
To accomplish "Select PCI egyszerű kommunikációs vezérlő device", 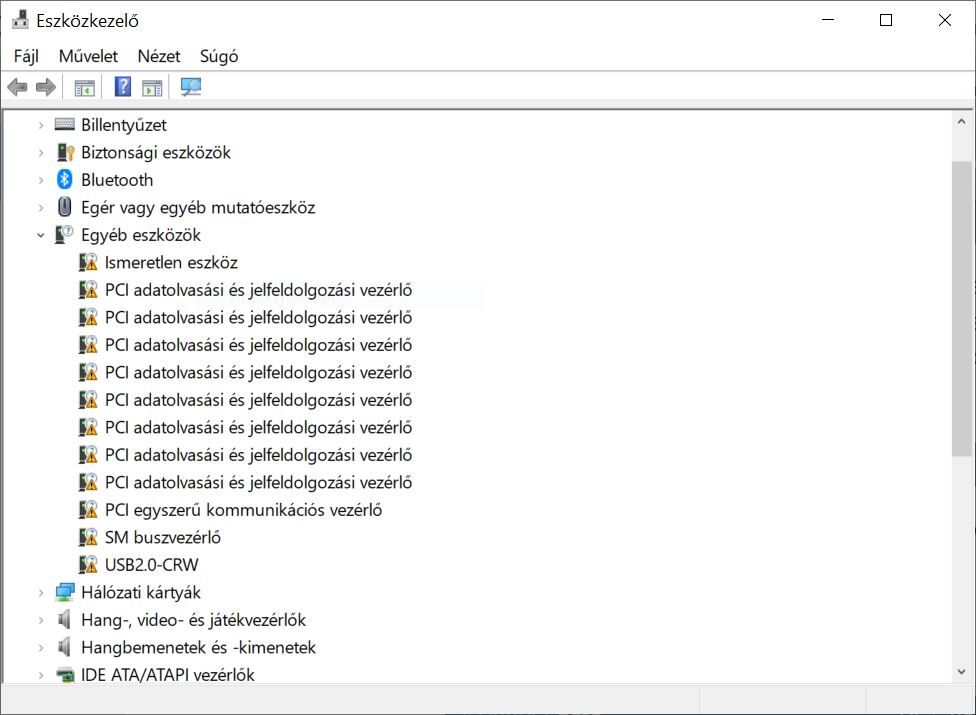I will [243, 510].
